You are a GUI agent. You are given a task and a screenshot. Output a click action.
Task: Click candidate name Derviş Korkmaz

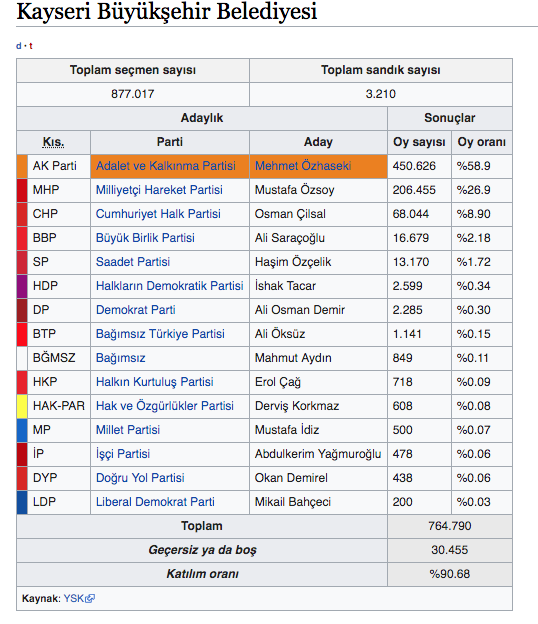pos(297,406)
